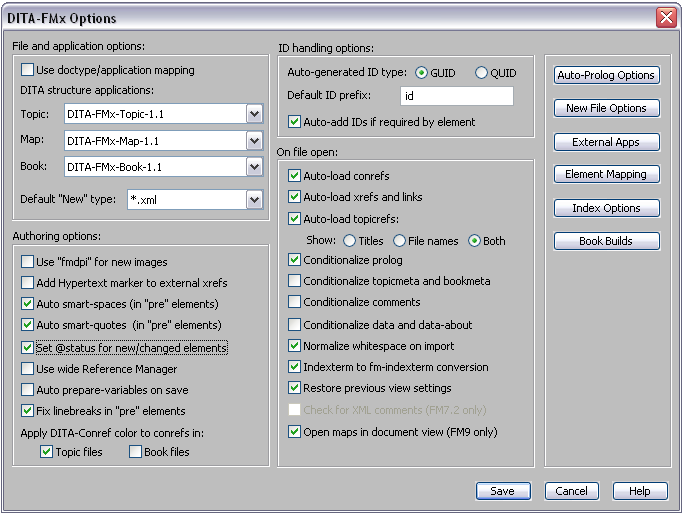This screenshot has height=515, width=683.
Task: Toggle Indexterm to fm-indexterm conversion
Action: (x=294, y=367)
